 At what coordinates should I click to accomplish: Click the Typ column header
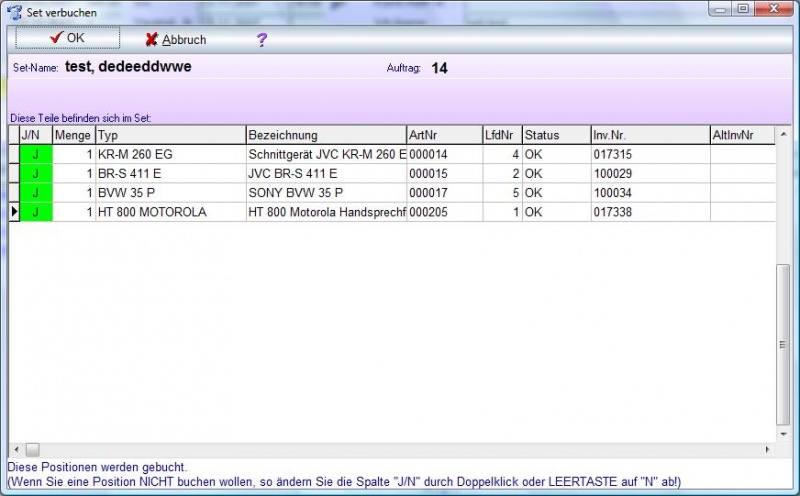coord(170,135)
